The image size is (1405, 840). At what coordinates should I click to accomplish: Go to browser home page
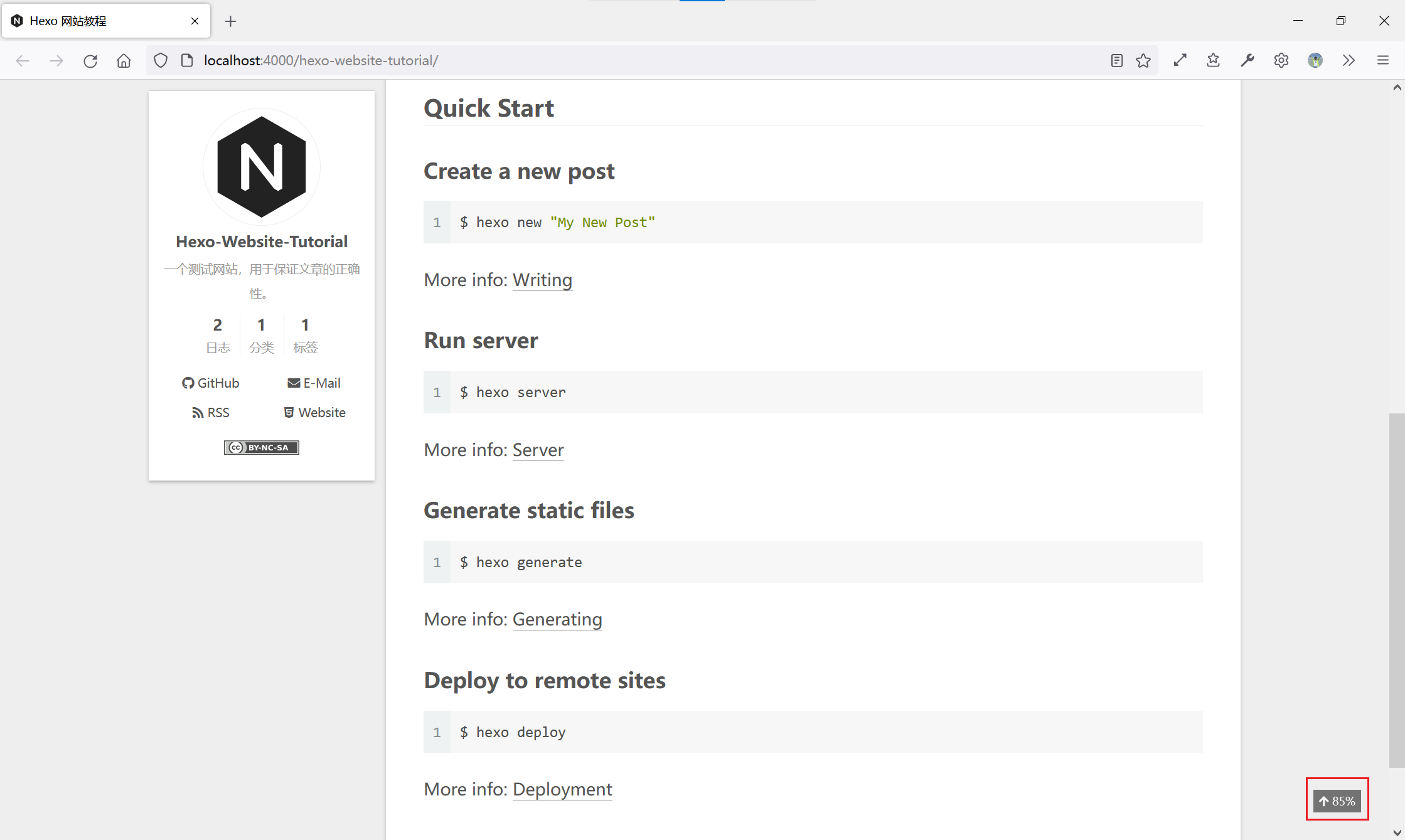pos(124,60)
